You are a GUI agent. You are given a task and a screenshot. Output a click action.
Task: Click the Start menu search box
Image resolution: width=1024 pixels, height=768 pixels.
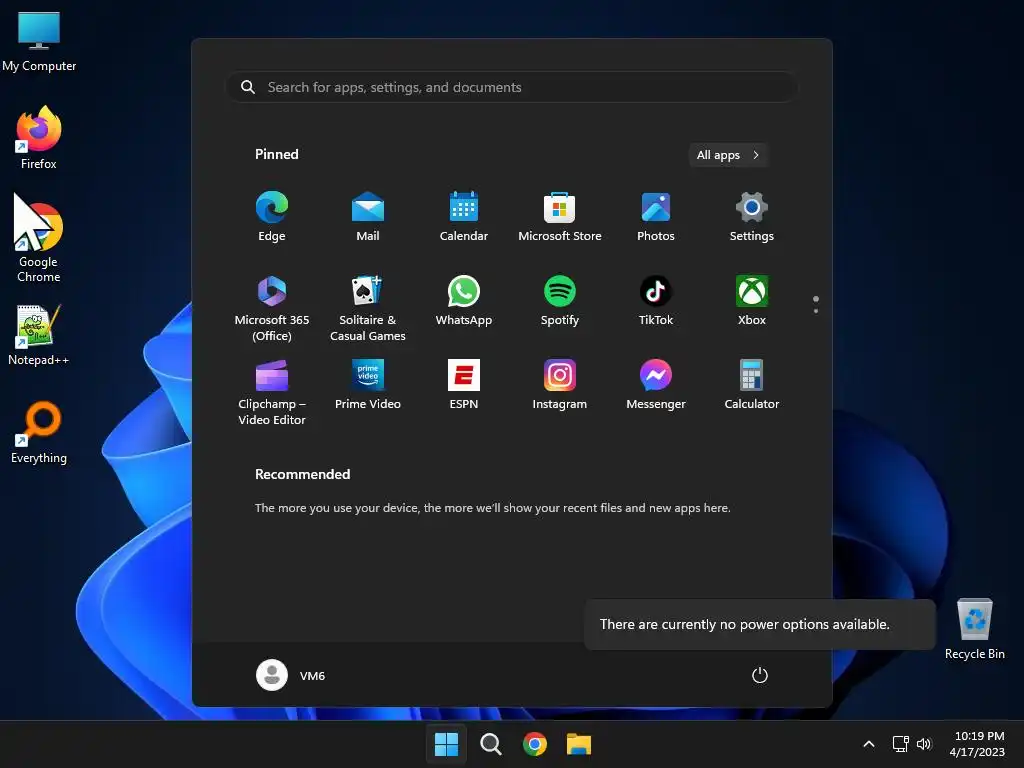pos(512,87)
